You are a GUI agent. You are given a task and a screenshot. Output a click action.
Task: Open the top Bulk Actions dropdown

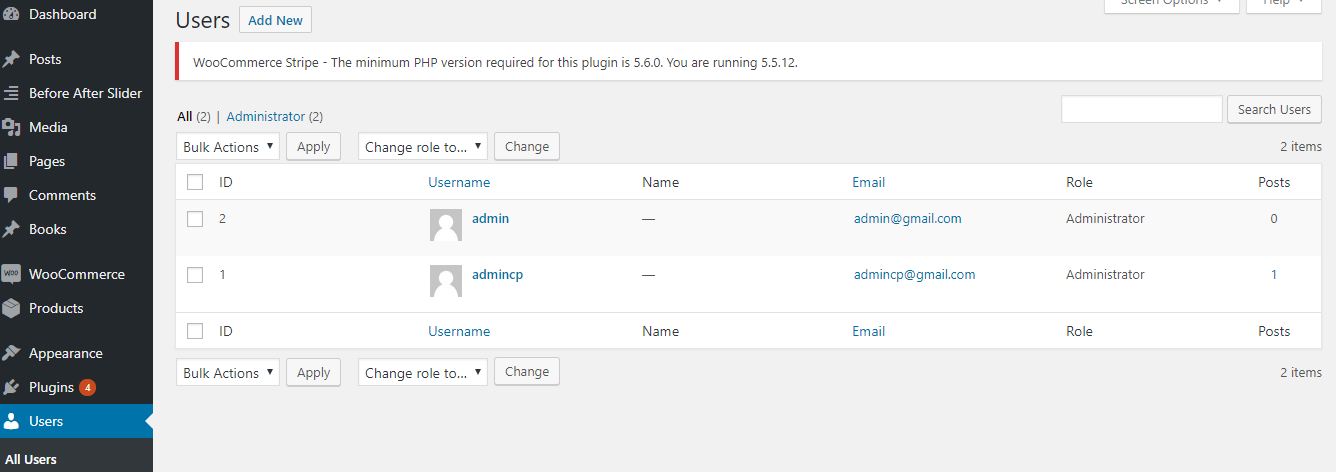click(229, 147)
